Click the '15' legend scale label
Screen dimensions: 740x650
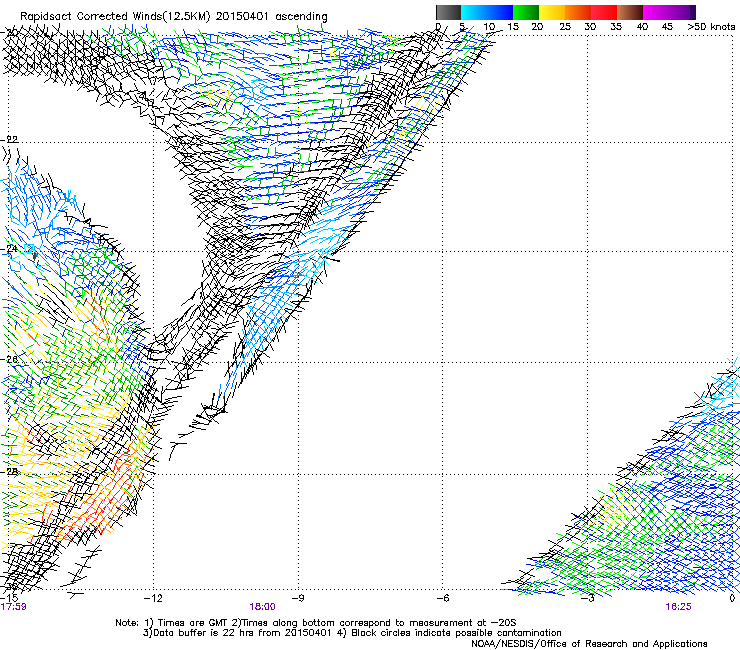point(513,27)
